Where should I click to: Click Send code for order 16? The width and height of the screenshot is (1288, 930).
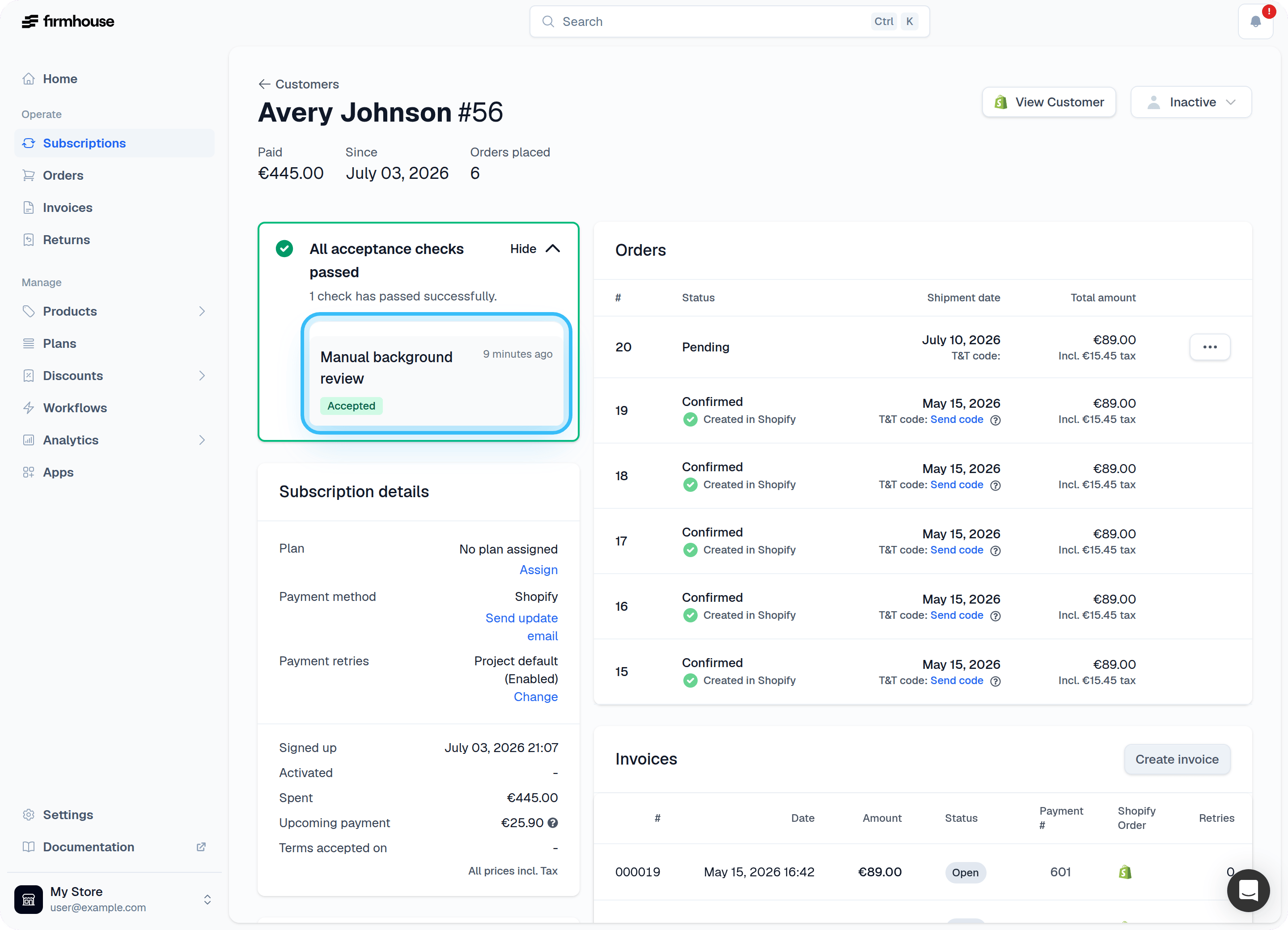click(x=956, y=616)
